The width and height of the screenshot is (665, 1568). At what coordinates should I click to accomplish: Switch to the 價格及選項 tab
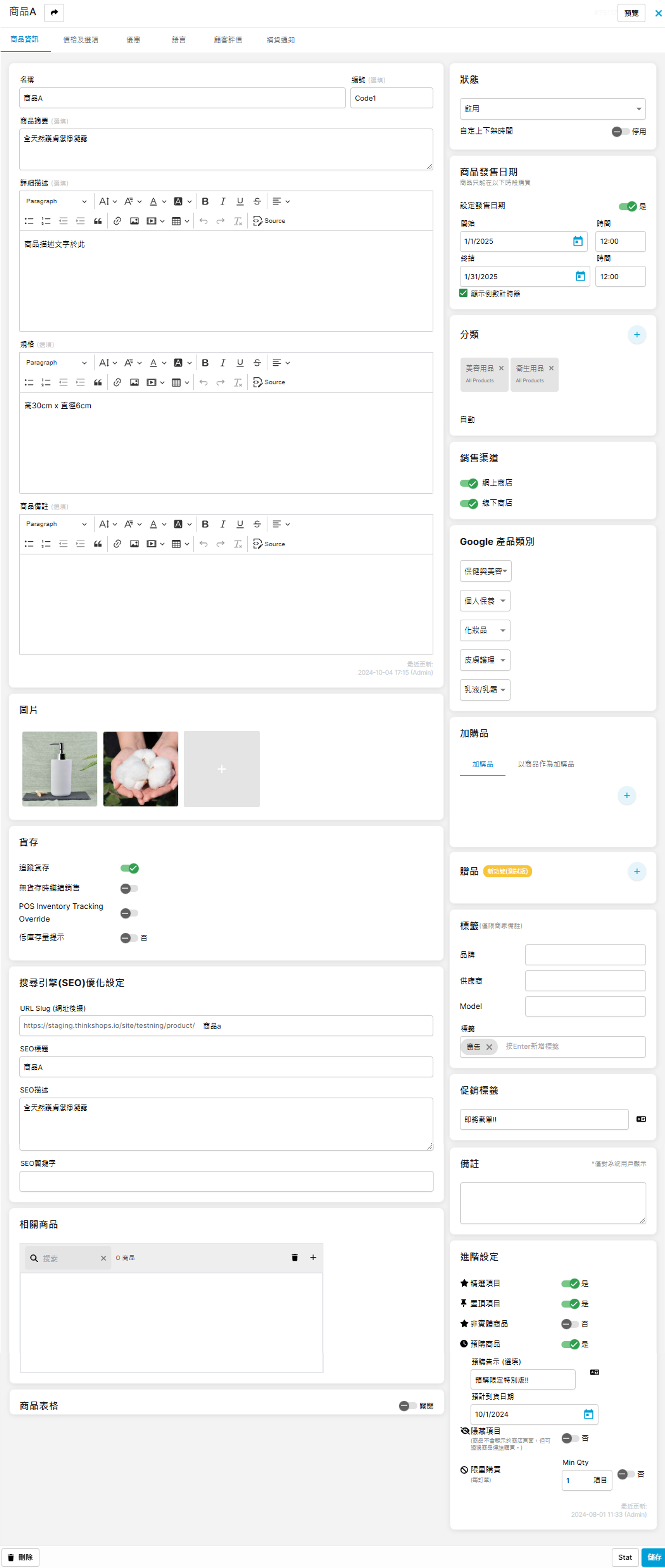(80, 40)
